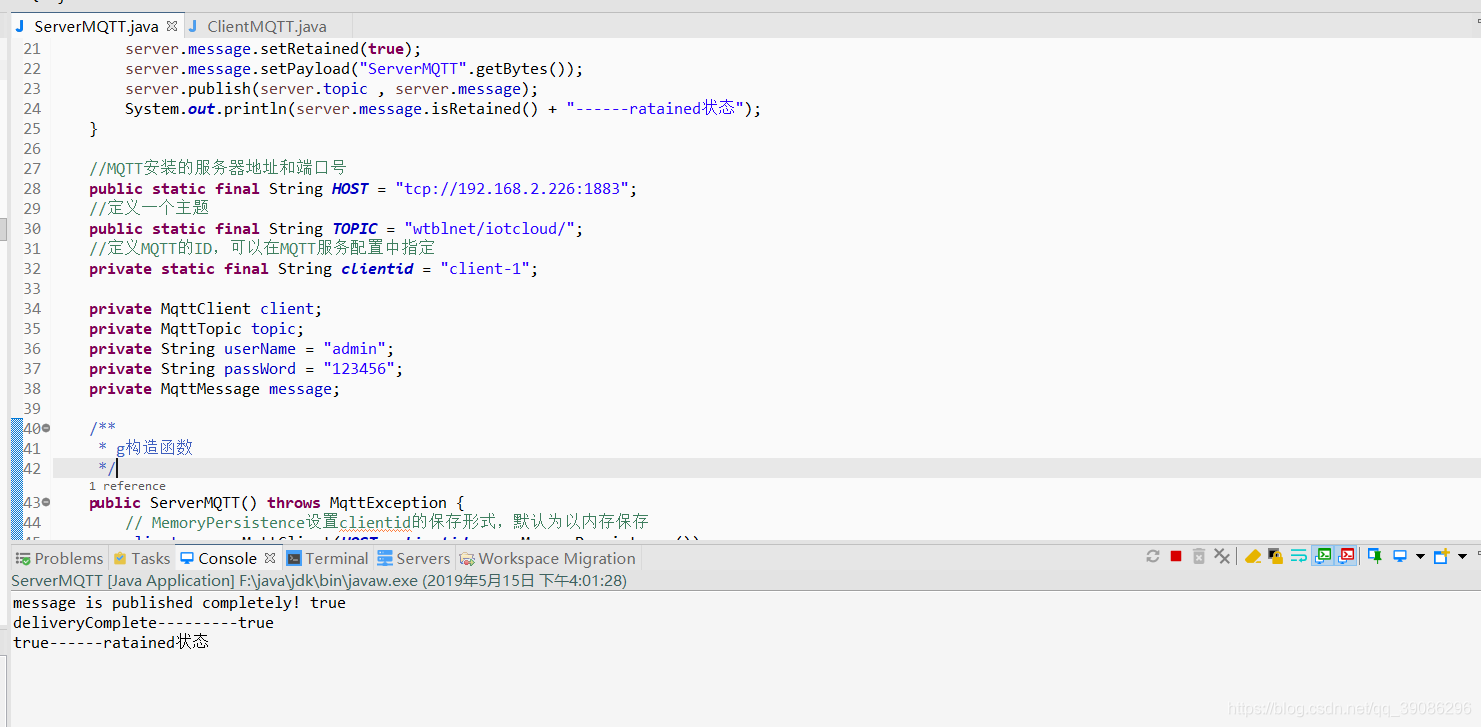Click the 'MqttTopic topic' field declaration
This screenshot has width=1481, height=727.
click(x=196, y=328)
